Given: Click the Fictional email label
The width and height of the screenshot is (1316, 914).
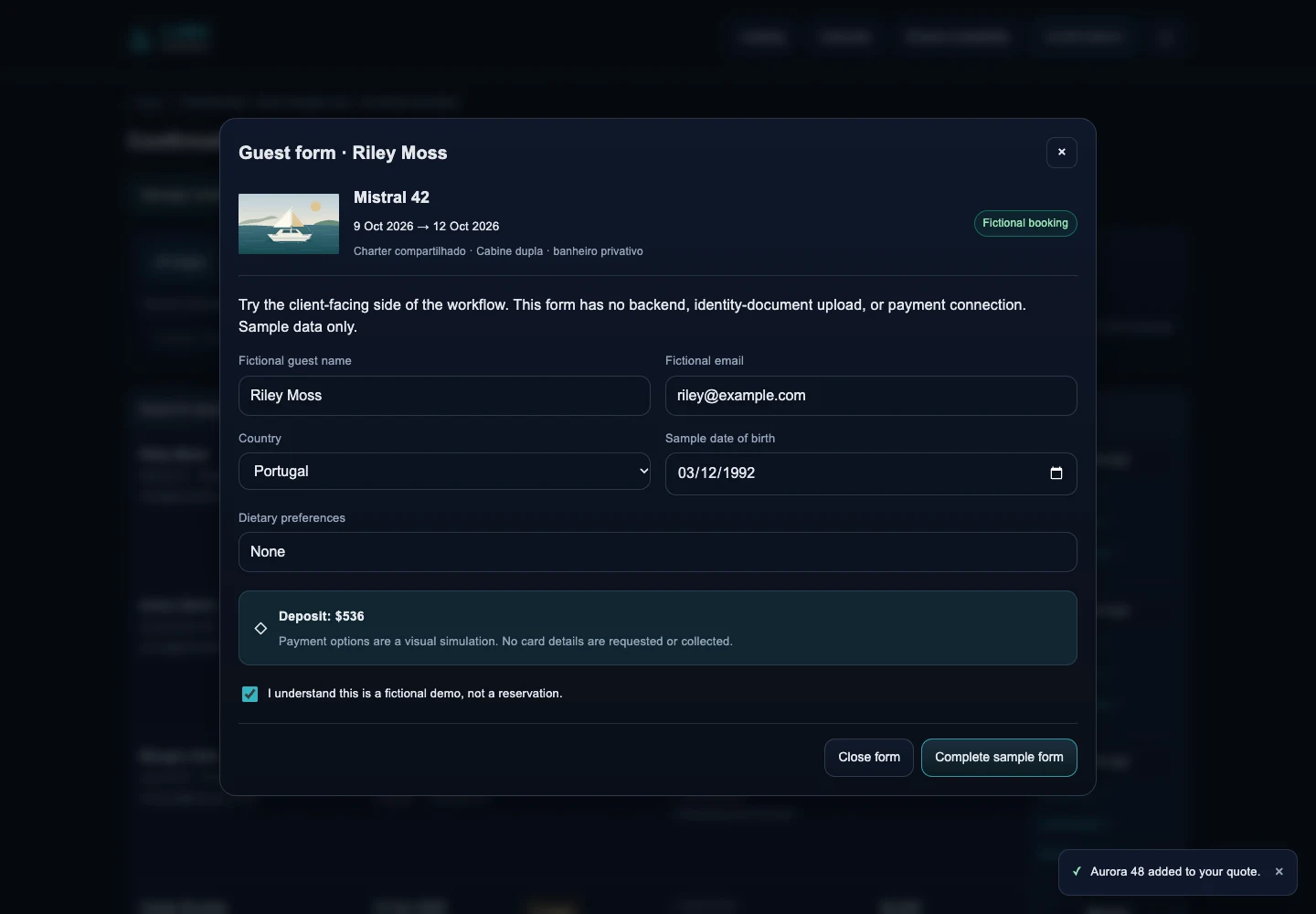Looking at the screenshot, I should (x=705, y=361).
